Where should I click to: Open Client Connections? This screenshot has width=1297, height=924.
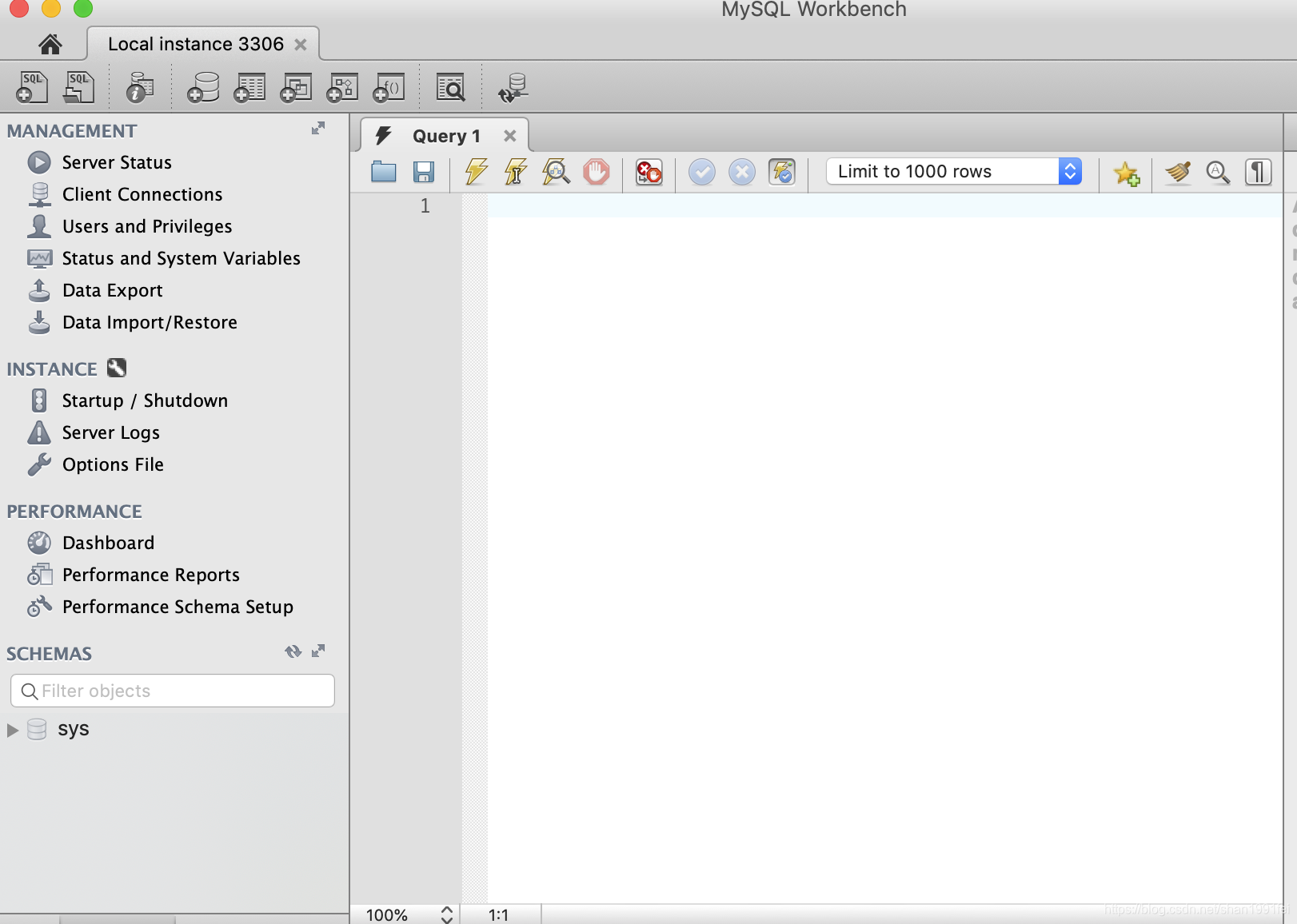click(x=142, y=194)
